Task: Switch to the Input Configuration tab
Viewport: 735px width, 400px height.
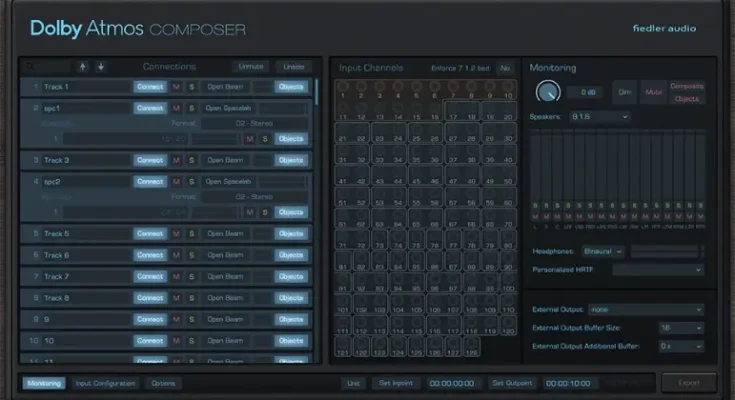Action: coord(104,383)
